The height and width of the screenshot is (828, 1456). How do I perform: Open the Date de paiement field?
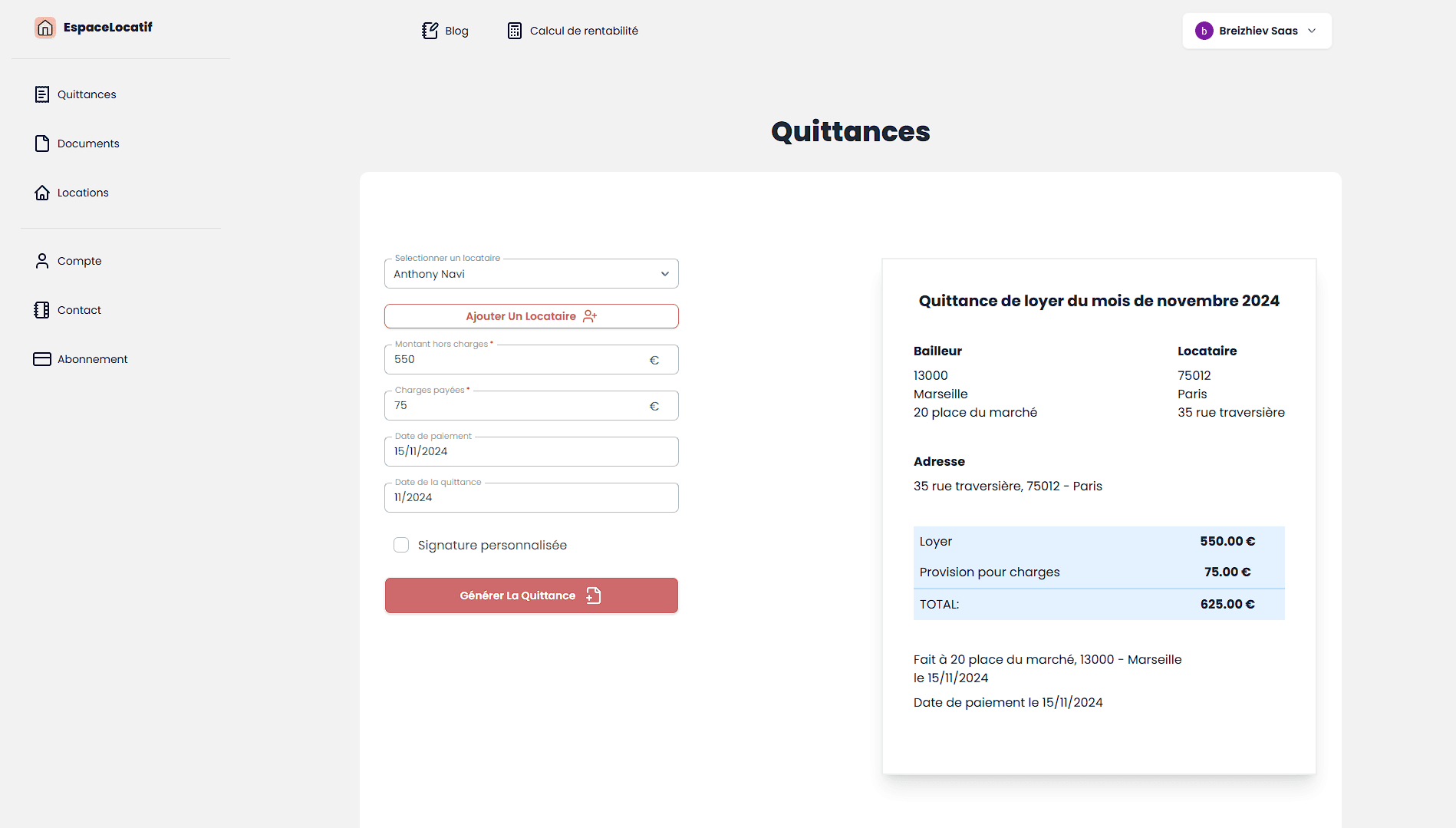click(x=531, y=451)
